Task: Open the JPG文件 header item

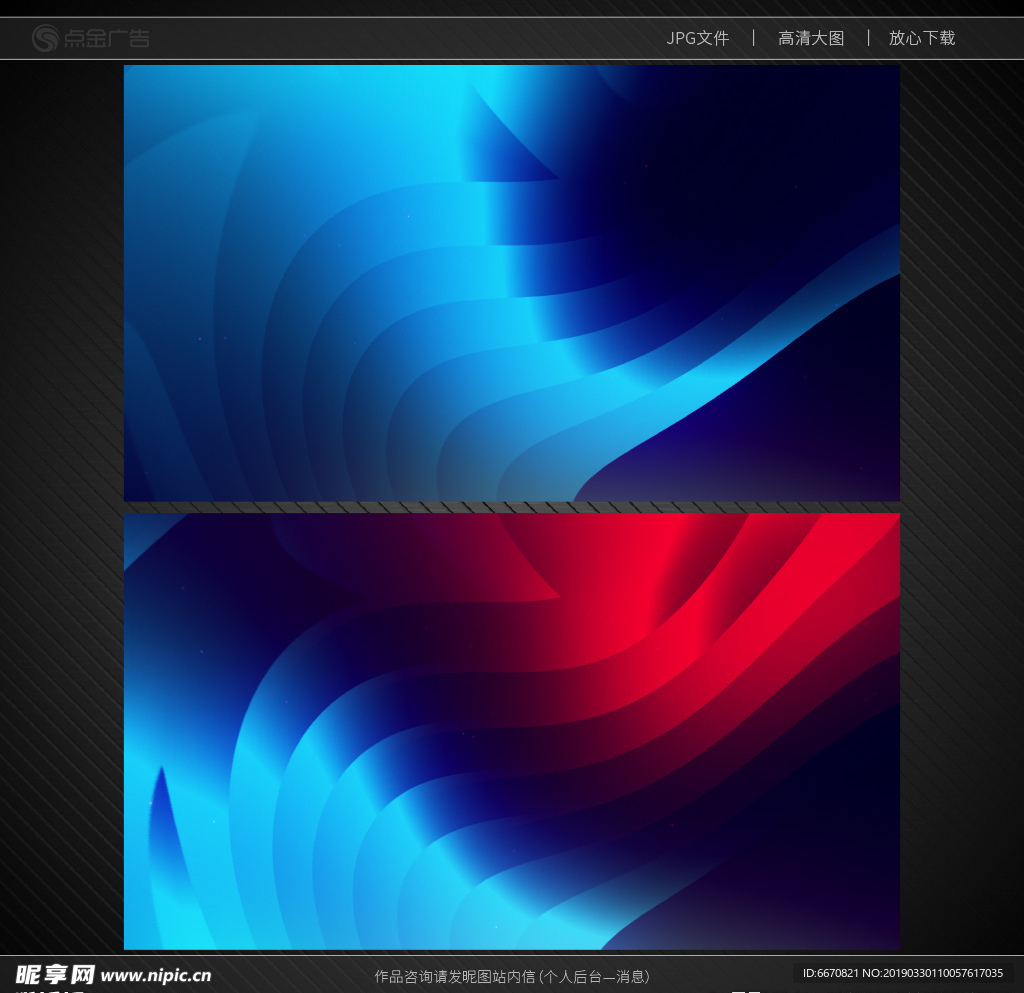Action: click(698, 38)
